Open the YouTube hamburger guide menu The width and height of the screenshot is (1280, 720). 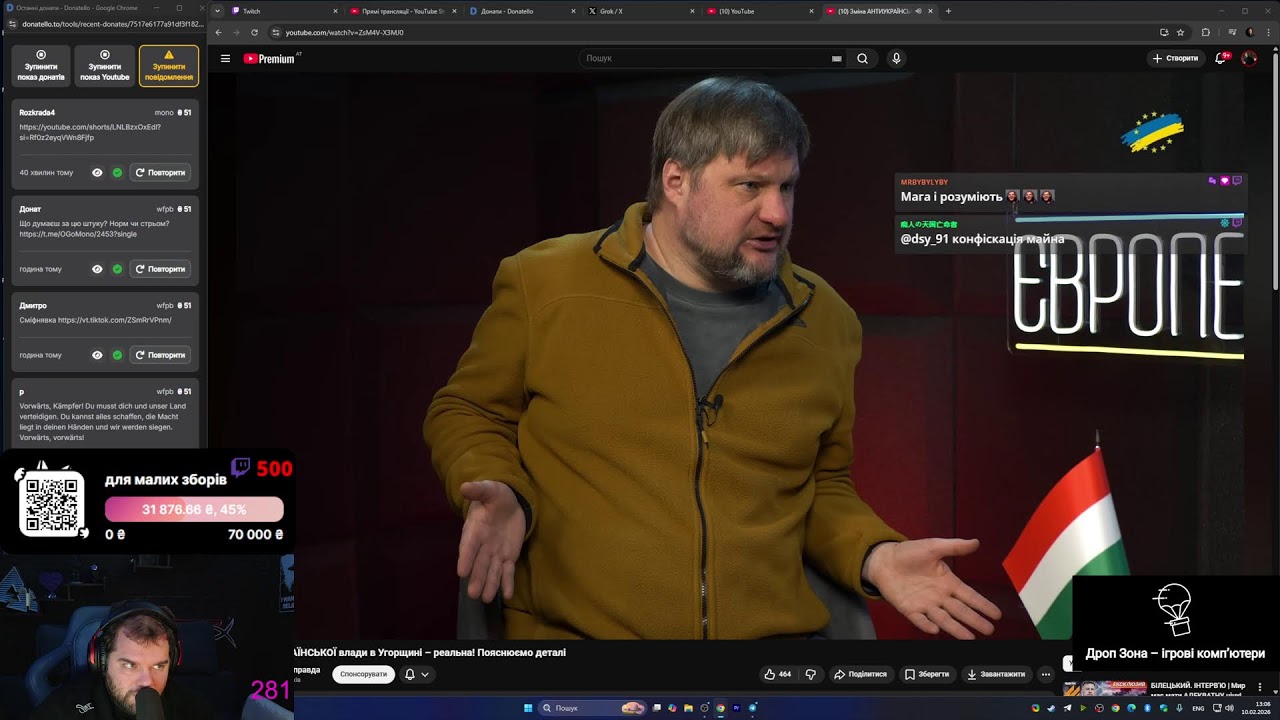pos(225,58)
